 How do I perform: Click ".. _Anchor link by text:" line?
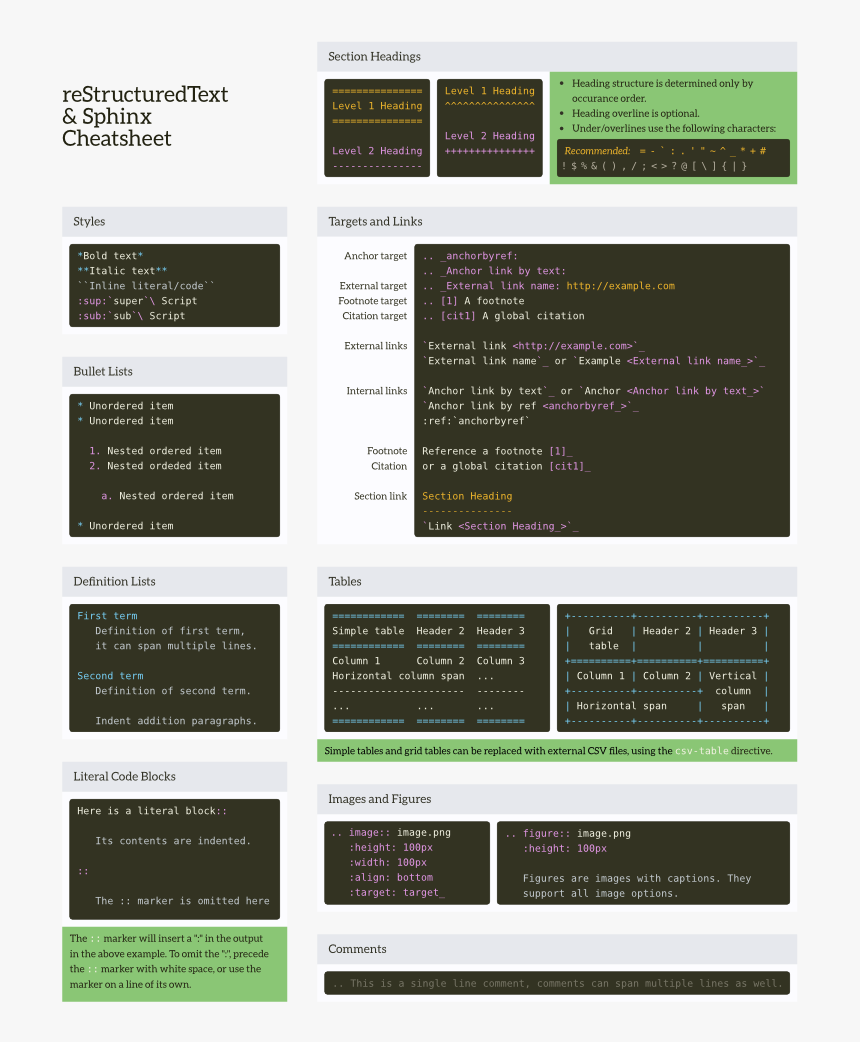click(x=494, y=271)
